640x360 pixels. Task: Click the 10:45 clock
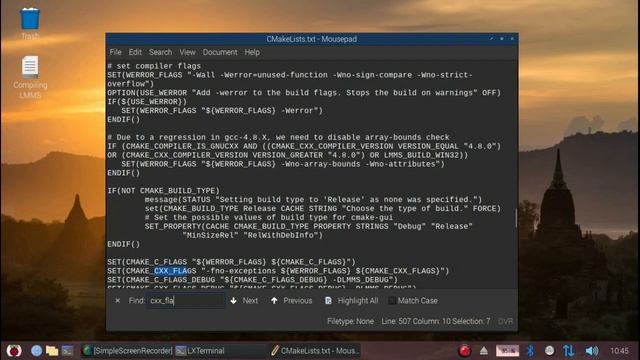click(619, 351)
